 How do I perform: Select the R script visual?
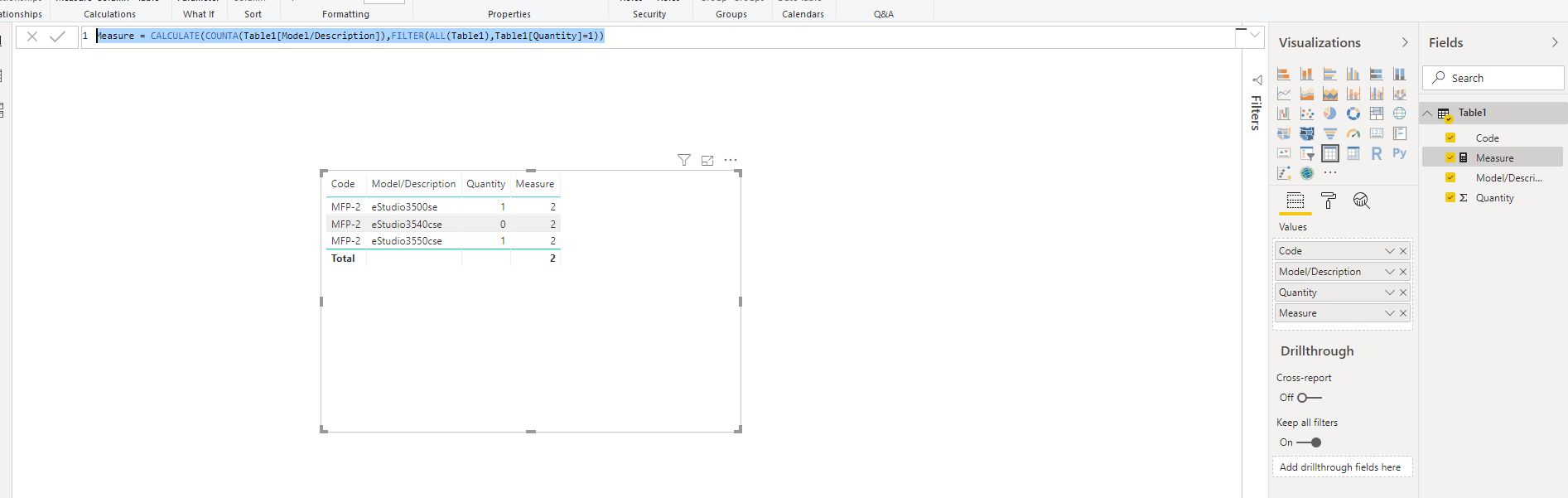(1377, 153)
